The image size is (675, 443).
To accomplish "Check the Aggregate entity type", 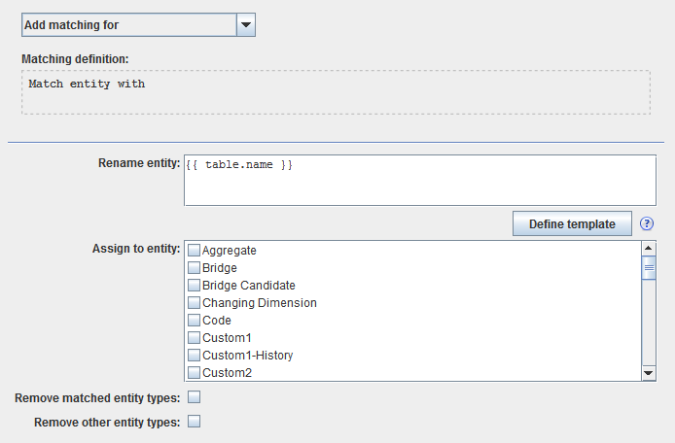I will click(195, 250).
